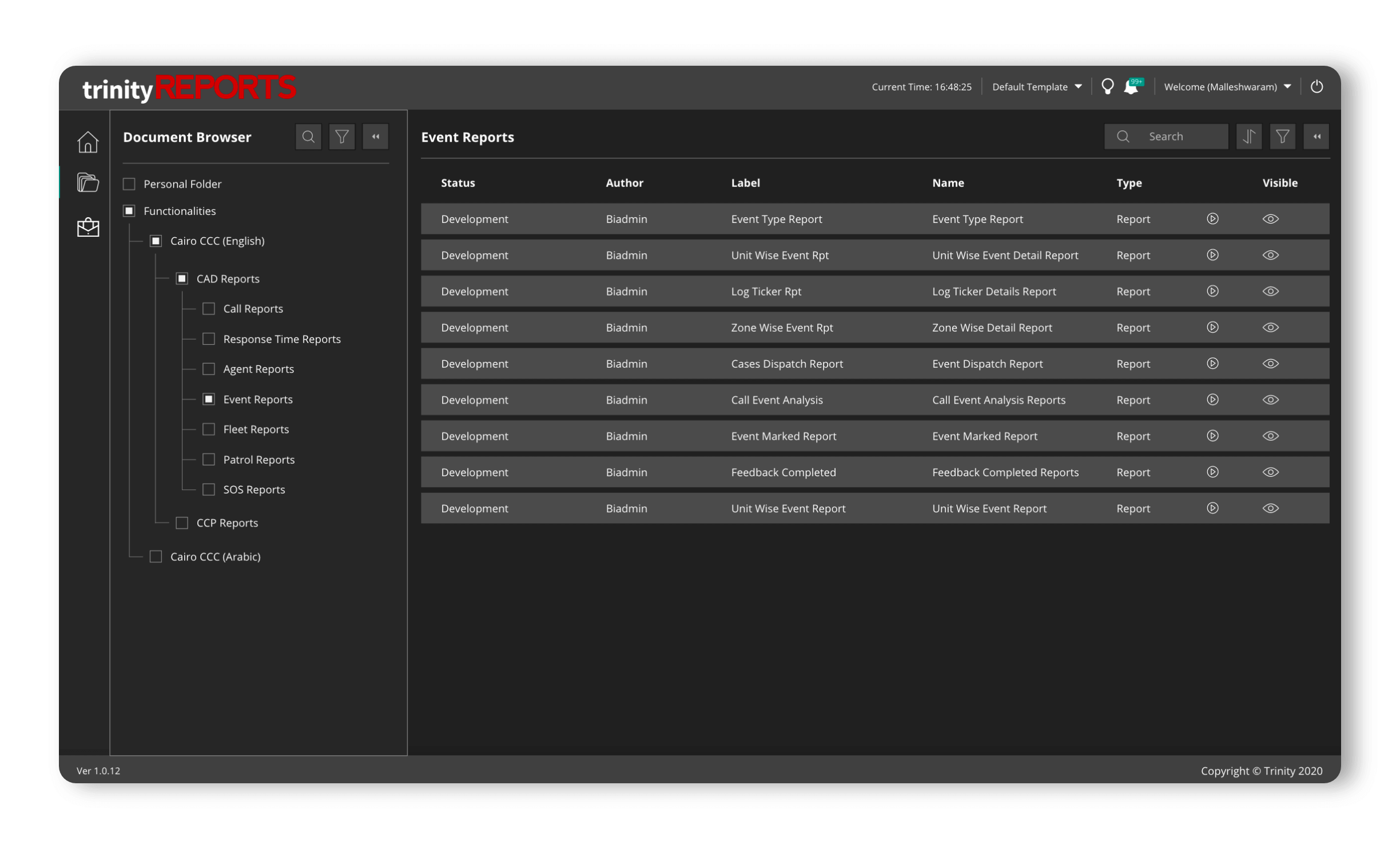The width and height of the screenshot is (1400, 849).
Task: Toggle the Functionalities checkbox
Action: click(x=129, y=211)
